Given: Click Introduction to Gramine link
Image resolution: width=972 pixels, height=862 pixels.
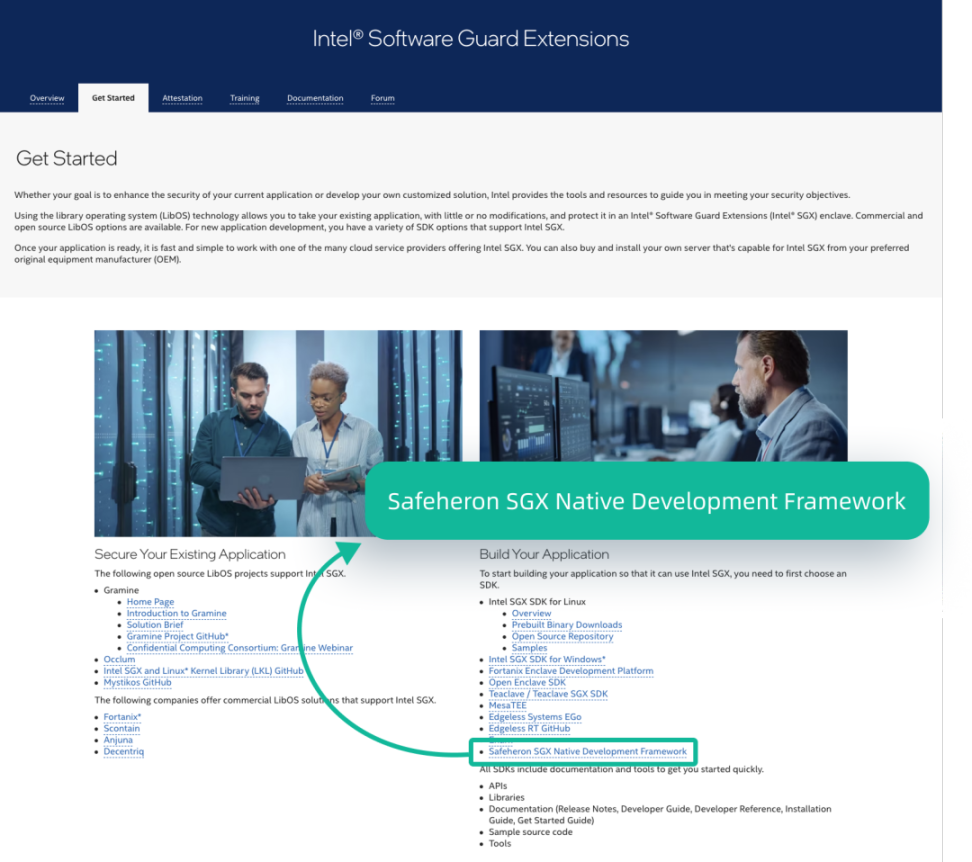Looking at the screenshot, I should coord(176,613).
